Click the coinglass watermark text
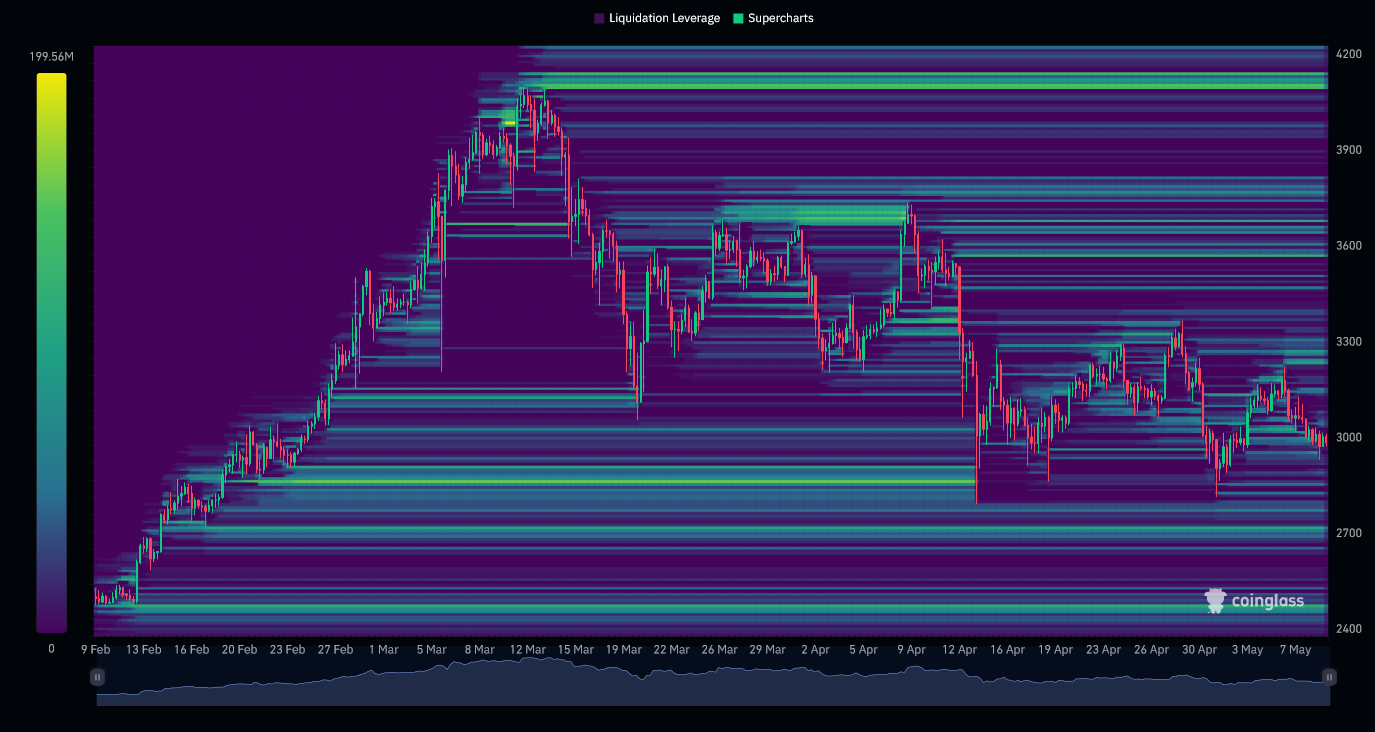1375x732 pixels. coord(1267,601)
